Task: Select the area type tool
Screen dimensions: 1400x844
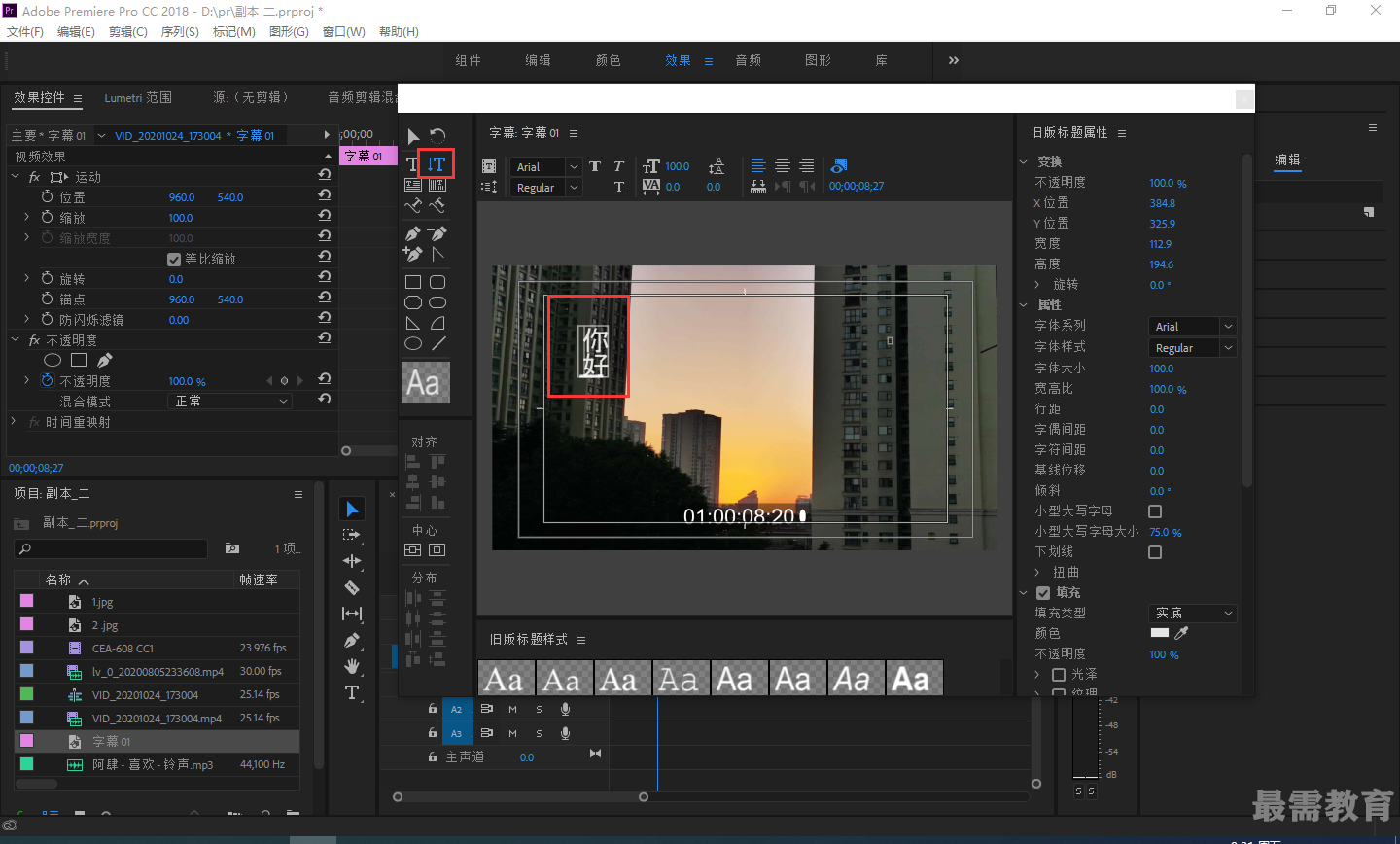Action: click(413, 185)
